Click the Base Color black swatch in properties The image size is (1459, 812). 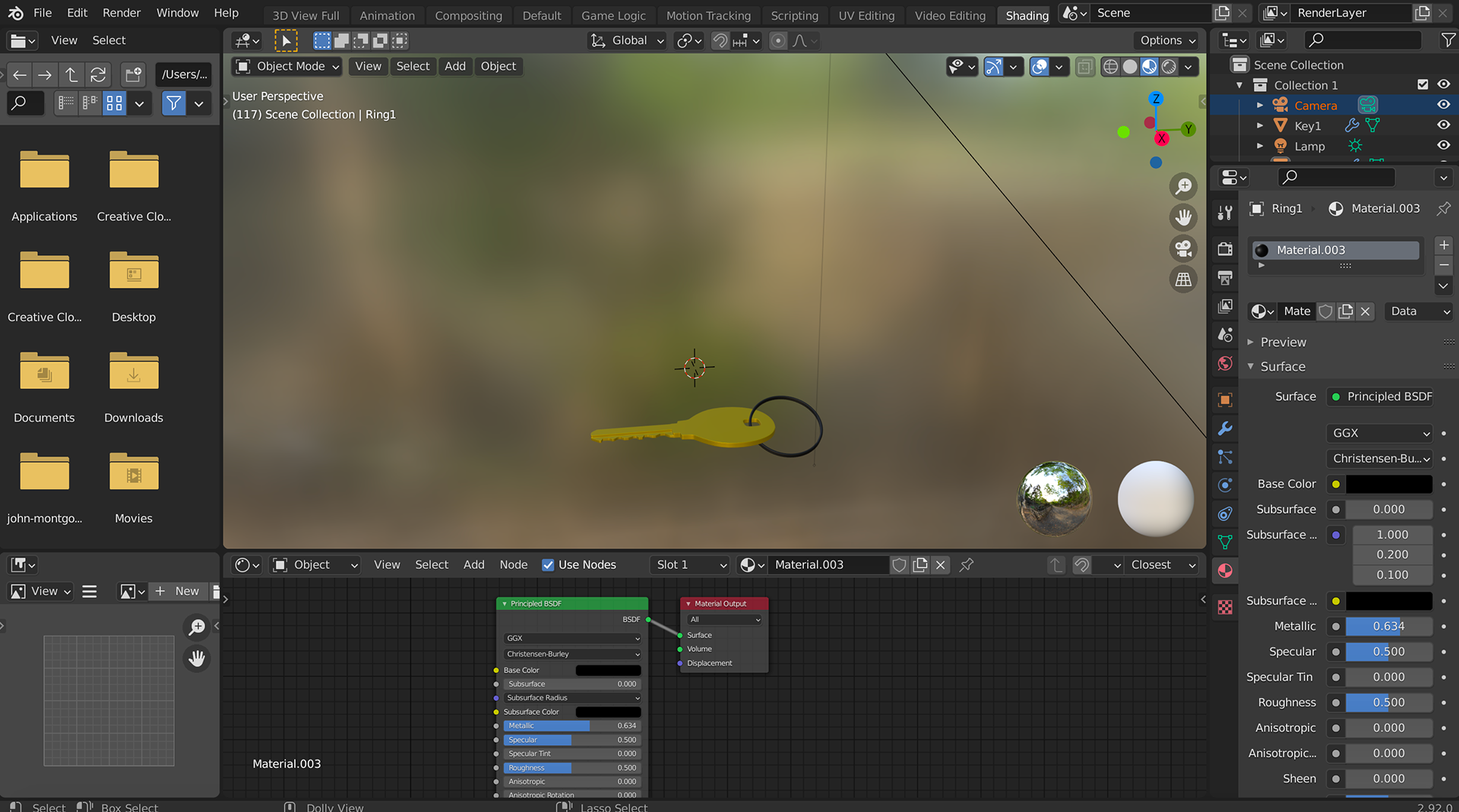1389,484
